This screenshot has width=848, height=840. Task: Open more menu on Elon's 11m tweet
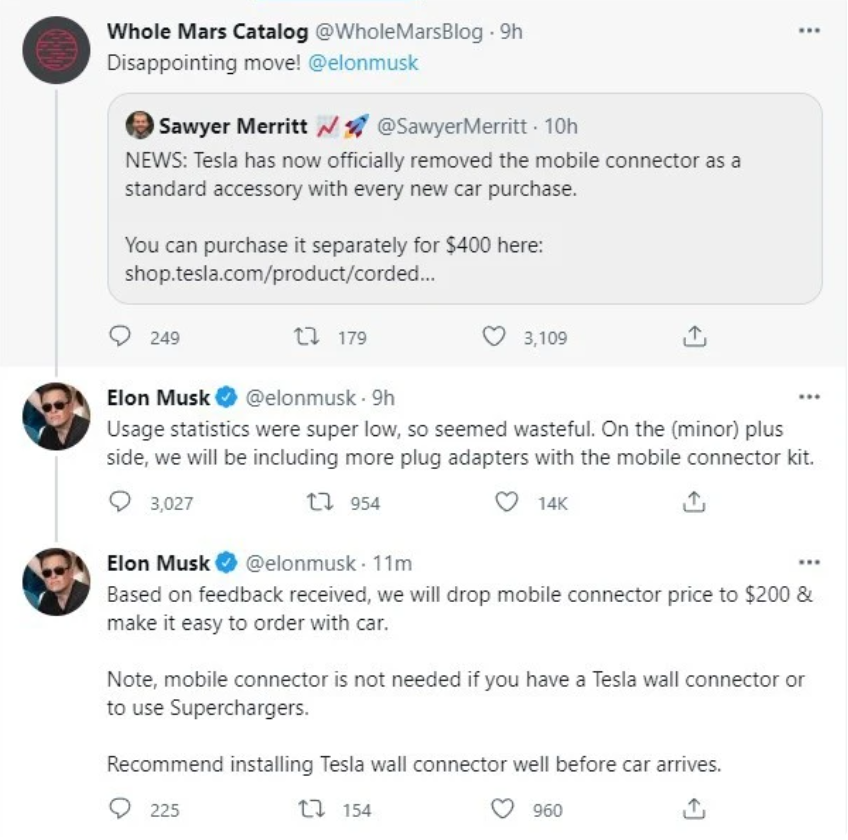pos(809,562)
